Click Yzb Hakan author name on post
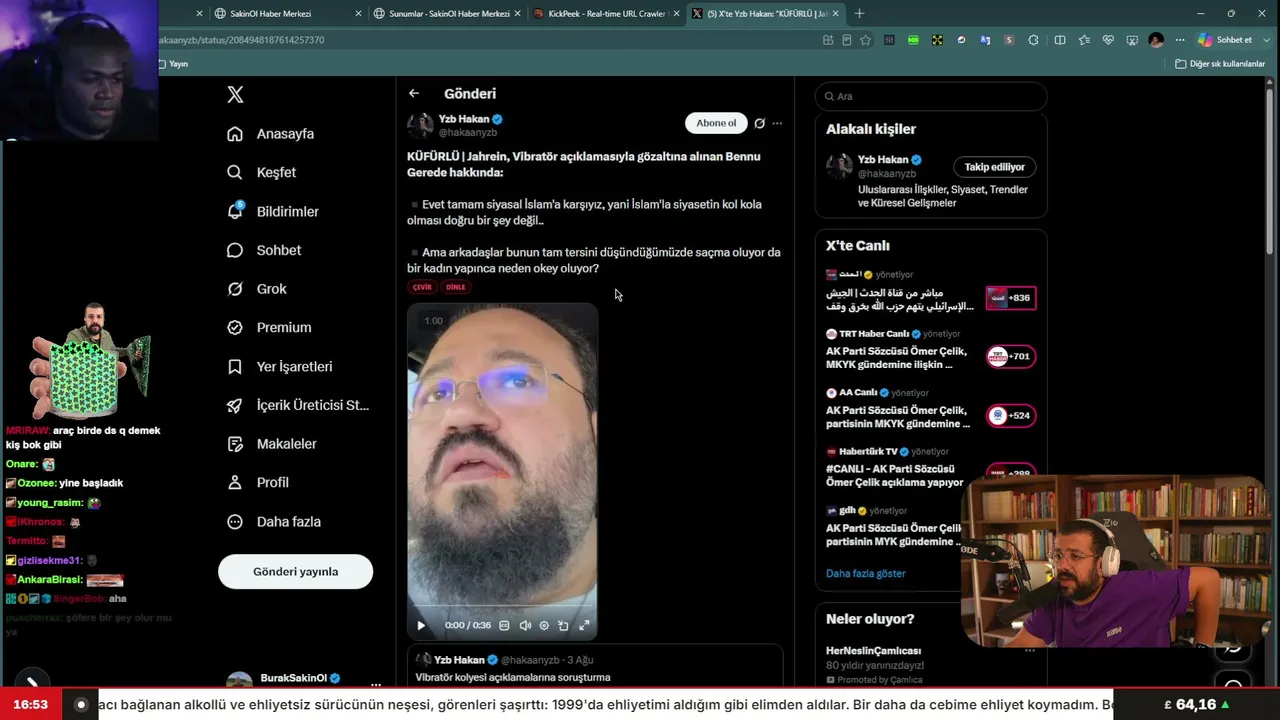This screenshot has height=720, width=1280. [x=464, y=119]
